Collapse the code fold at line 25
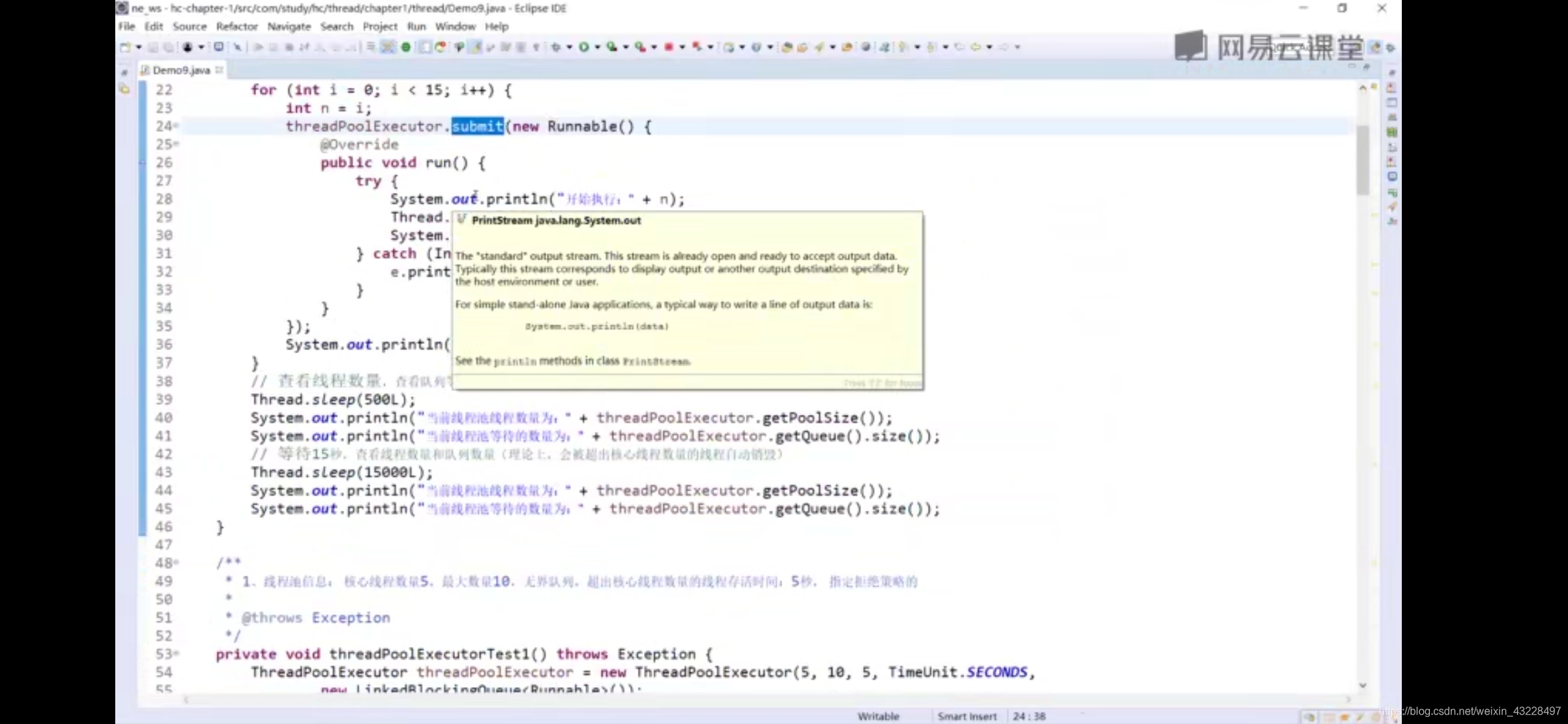 click(176, 144)
